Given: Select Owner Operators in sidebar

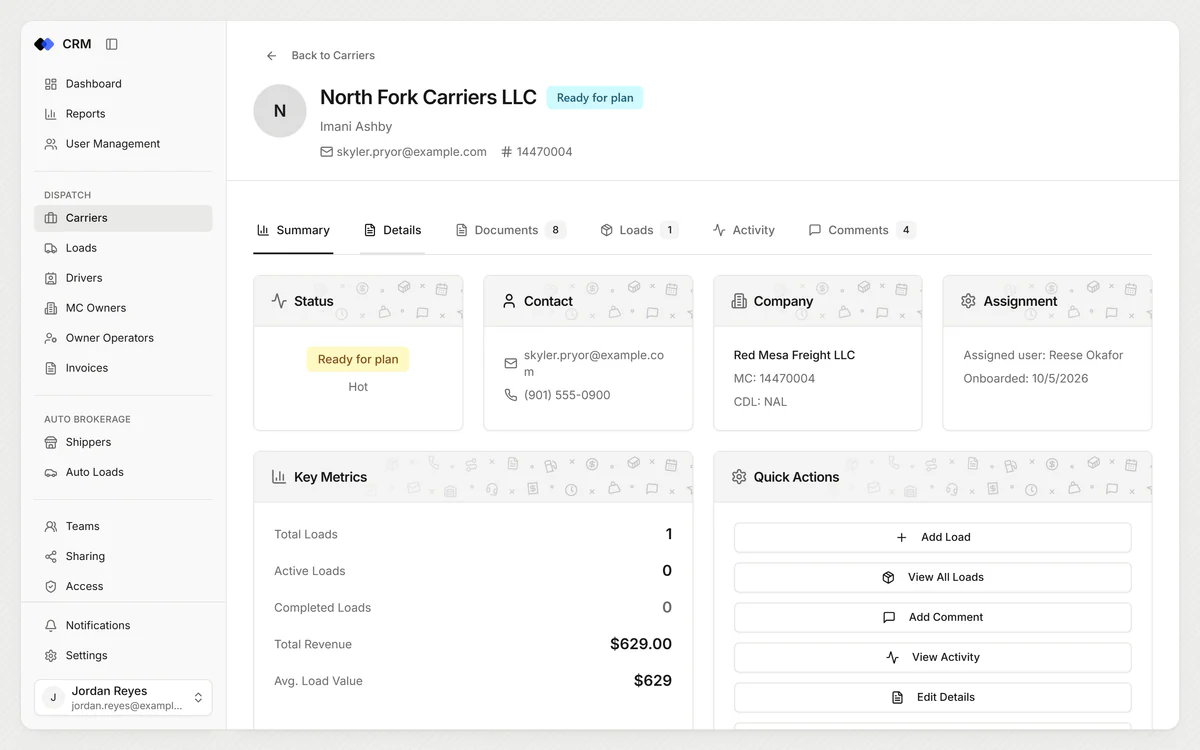Looking at the screenshot, I should [123, 338].
